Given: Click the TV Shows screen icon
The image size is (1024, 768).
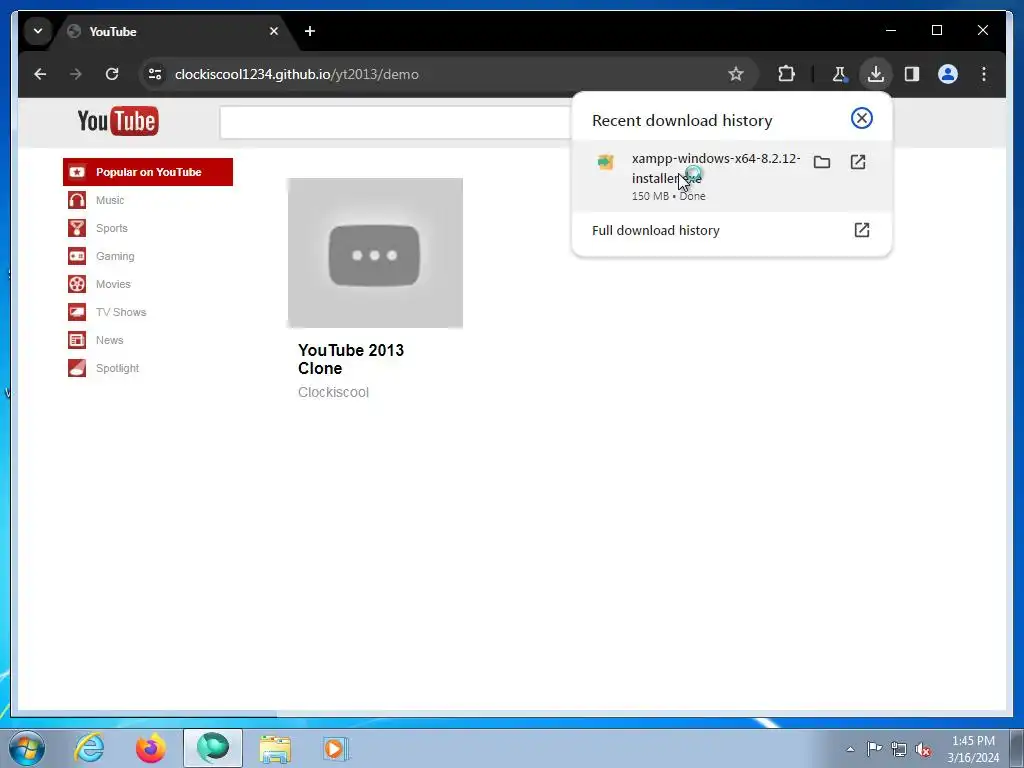Looking at the screenshot, I should pyautogui.click(x=77, y=312).
